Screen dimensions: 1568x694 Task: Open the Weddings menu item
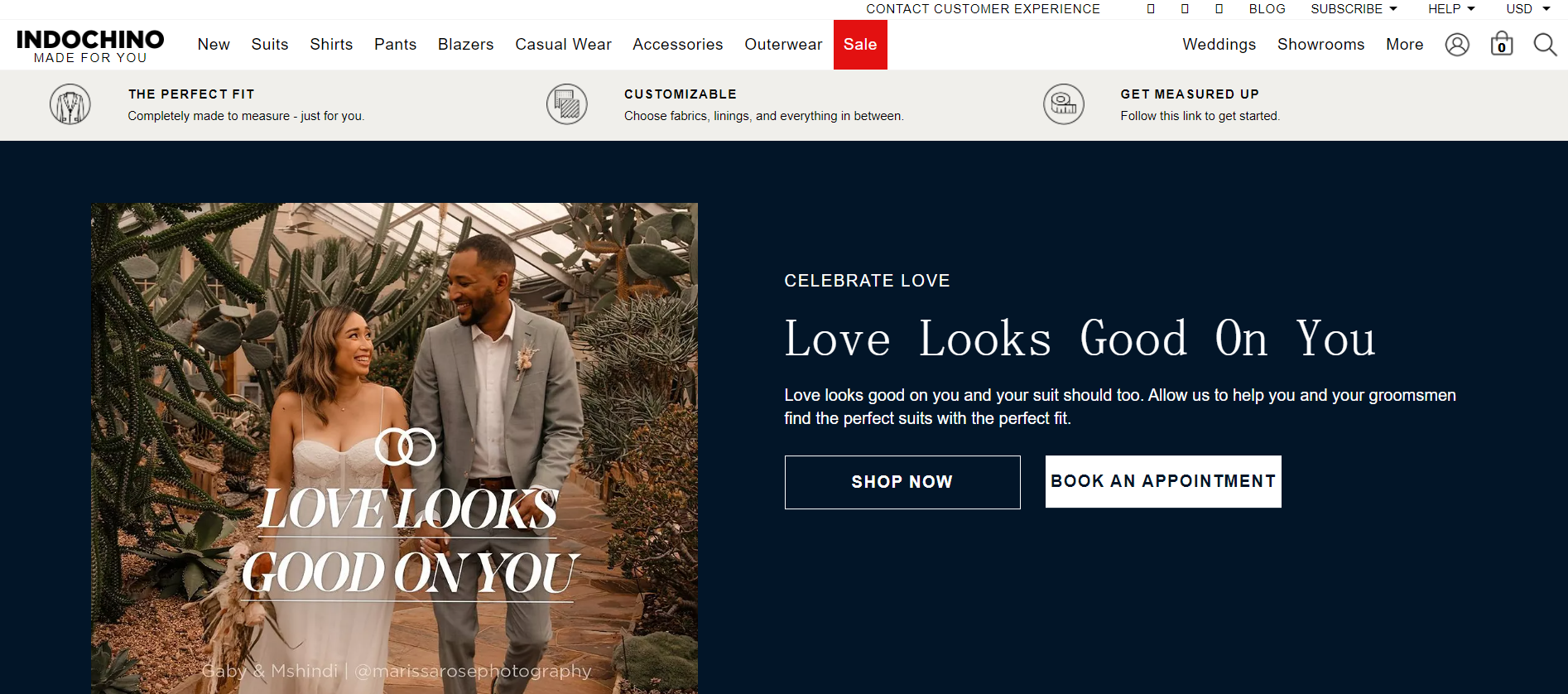[1219, 45]
